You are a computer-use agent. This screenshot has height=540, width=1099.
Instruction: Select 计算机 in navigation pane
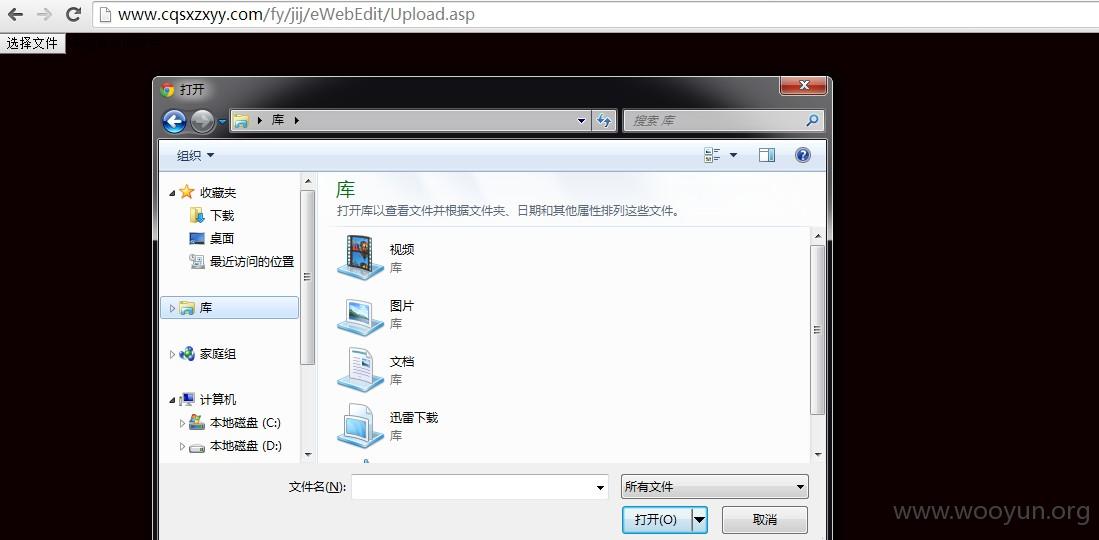point(218,400)
